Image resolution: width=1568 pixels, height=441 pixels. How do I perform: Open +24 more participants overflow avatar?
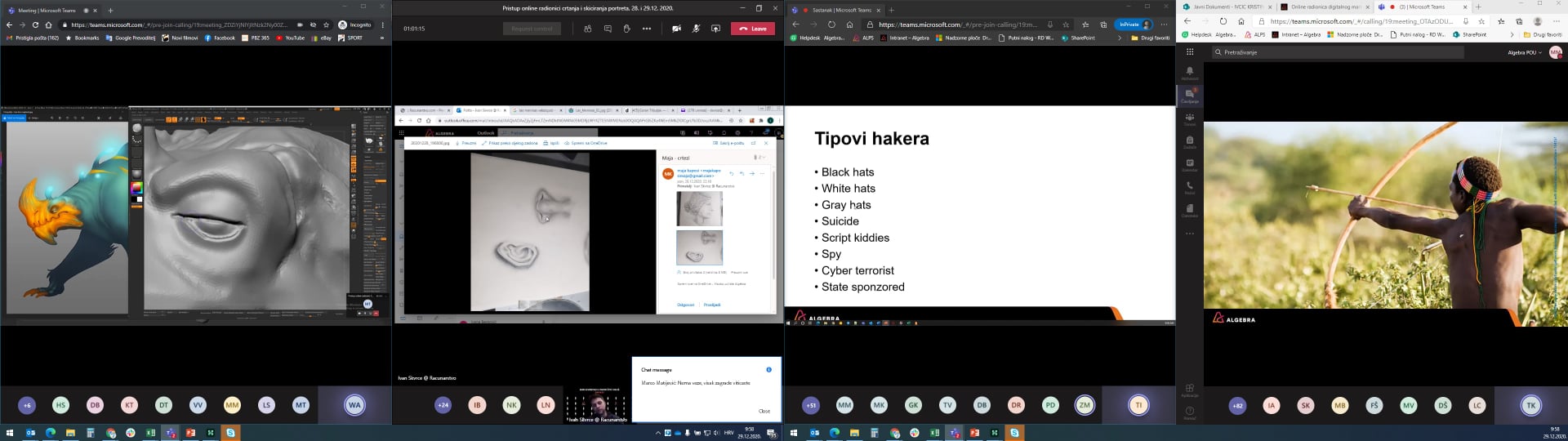click(x=443, y=404)
